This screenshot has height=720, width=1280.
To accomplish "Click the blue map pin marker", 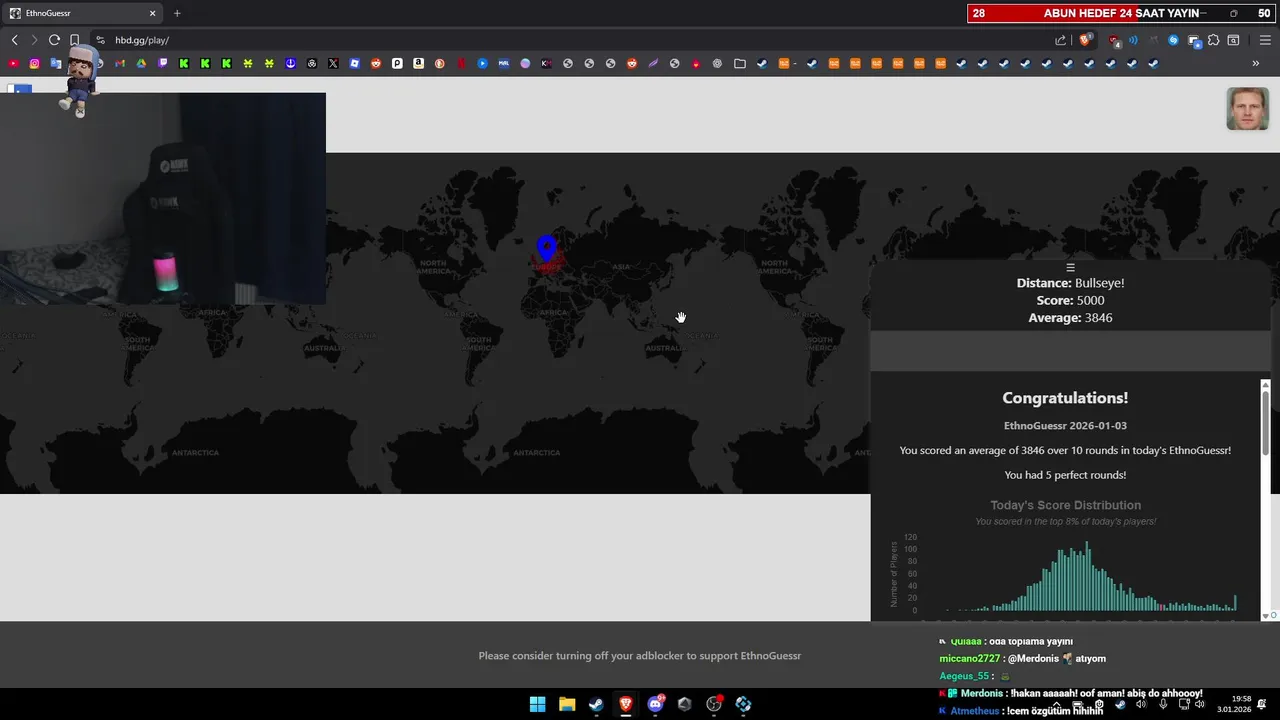I will (x=545, y=247).
